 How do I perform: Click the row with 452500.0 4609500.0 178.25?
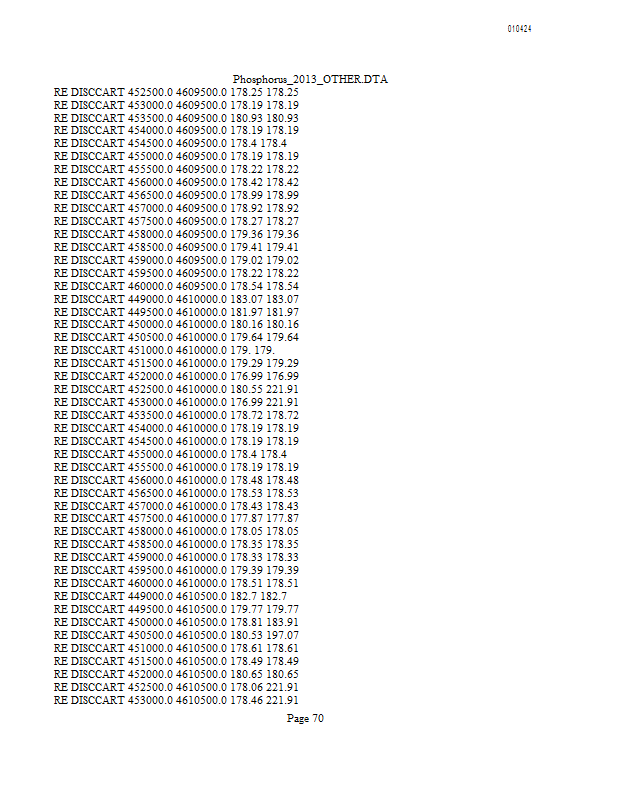point(176,92)
